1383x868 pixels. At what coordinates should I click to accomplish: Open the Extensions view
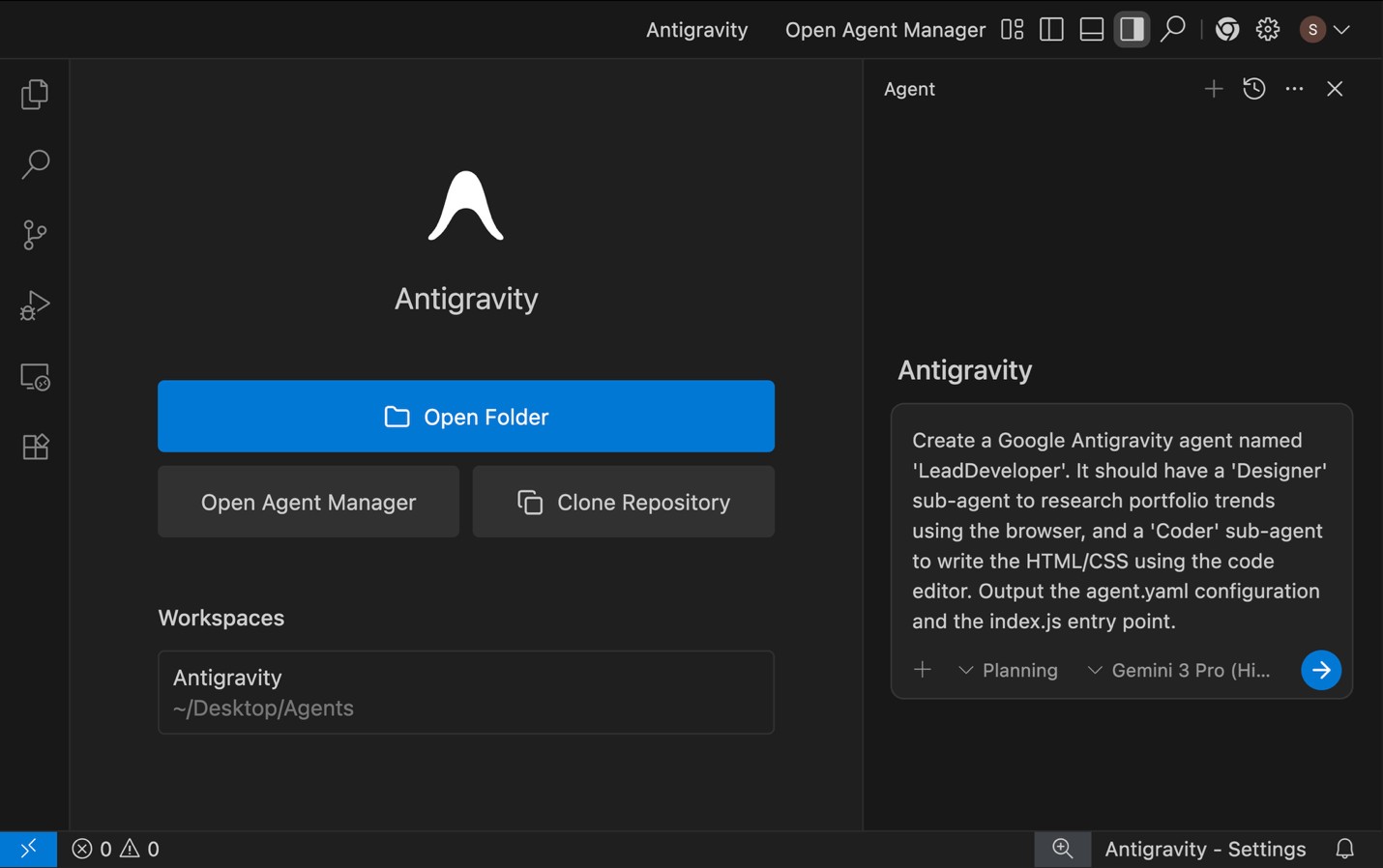click(x=35, y=447)
